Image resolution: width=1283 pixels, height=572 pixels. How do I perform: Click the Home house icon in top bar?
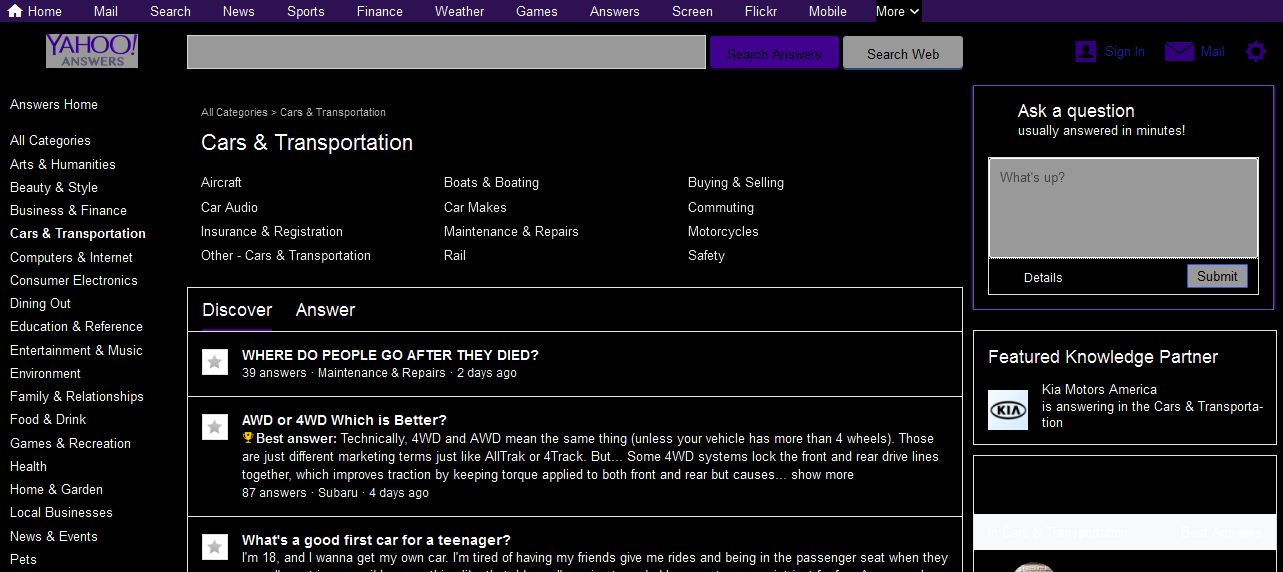(x=15, y=11)
